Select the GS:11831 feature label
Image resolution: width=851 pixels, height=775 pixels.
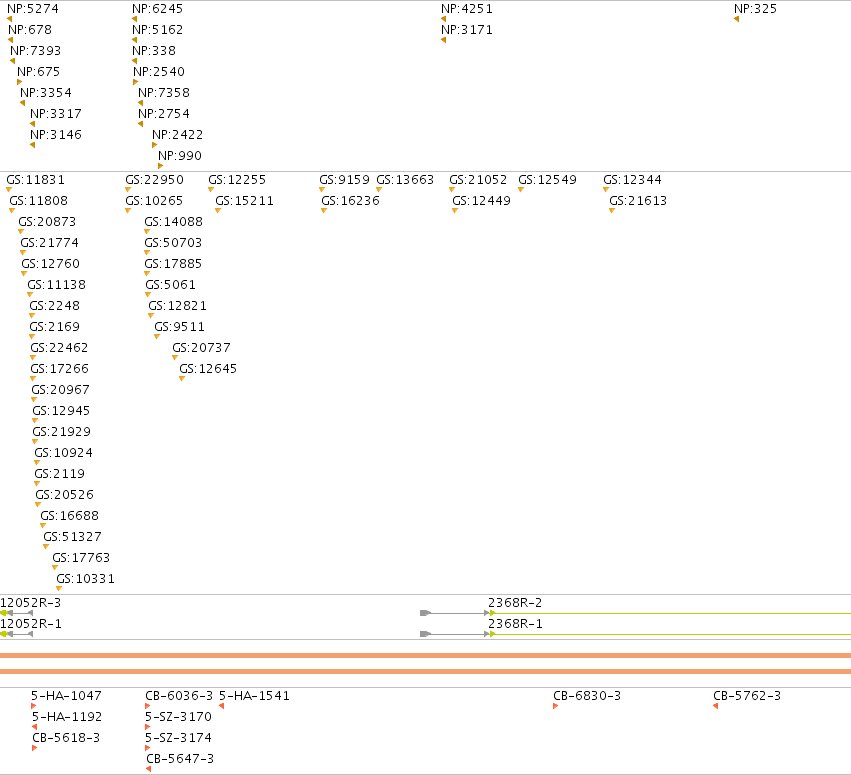36,180
